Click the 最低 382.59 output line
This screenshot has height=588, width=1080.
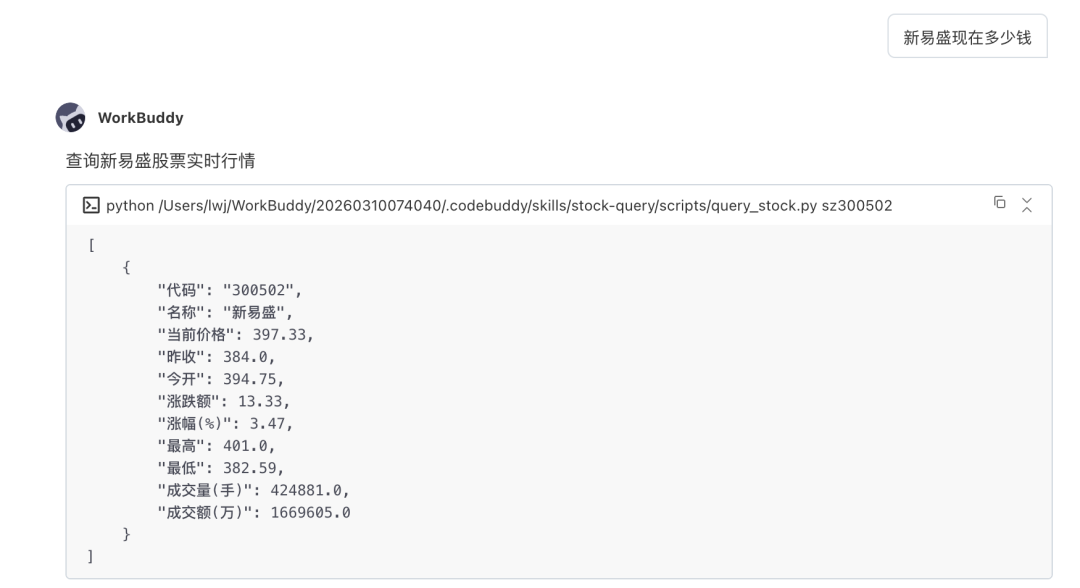220,468
